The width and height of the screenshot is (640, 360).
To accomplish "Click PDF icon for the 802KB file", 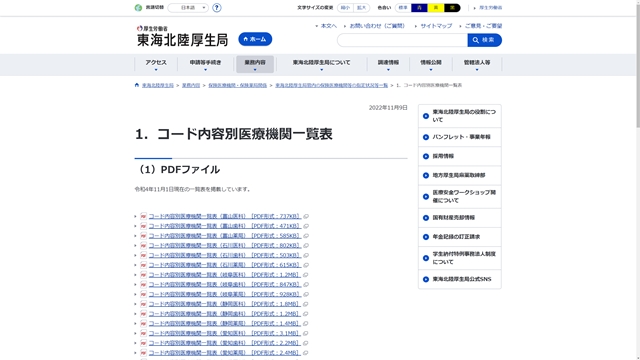I will [143, 246].
